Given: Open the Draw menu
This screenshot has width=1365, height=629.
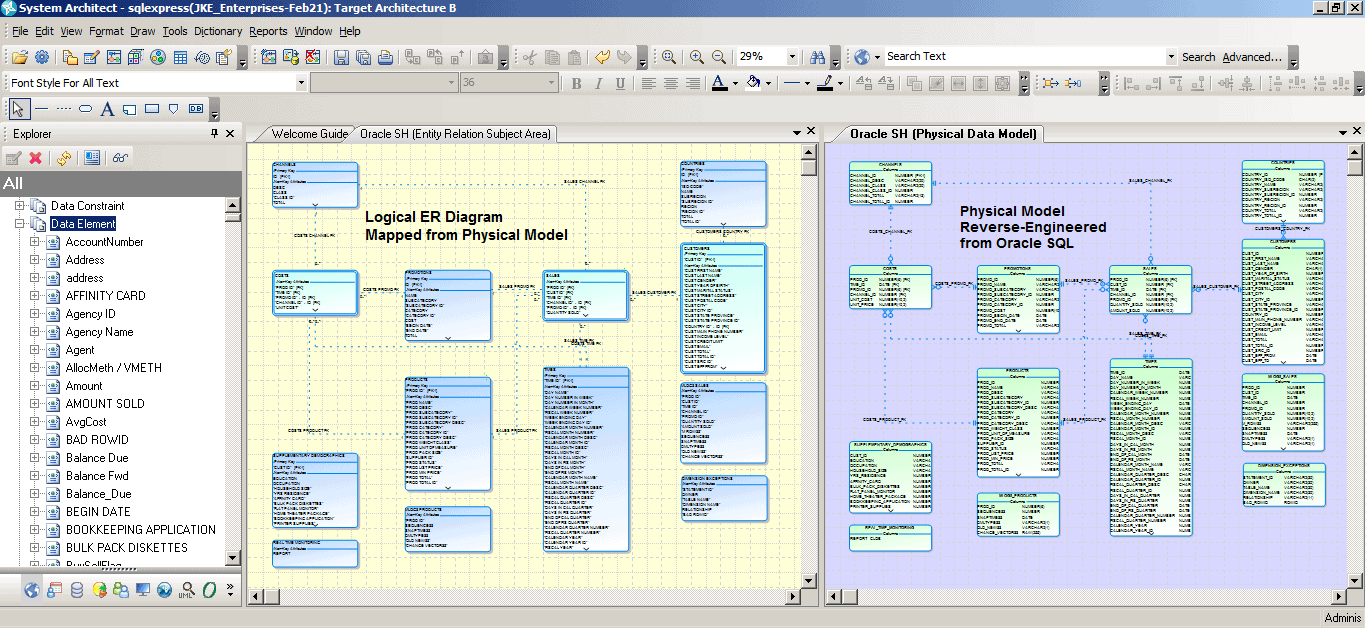Looking at the screenshot, I should pos(143,31).
